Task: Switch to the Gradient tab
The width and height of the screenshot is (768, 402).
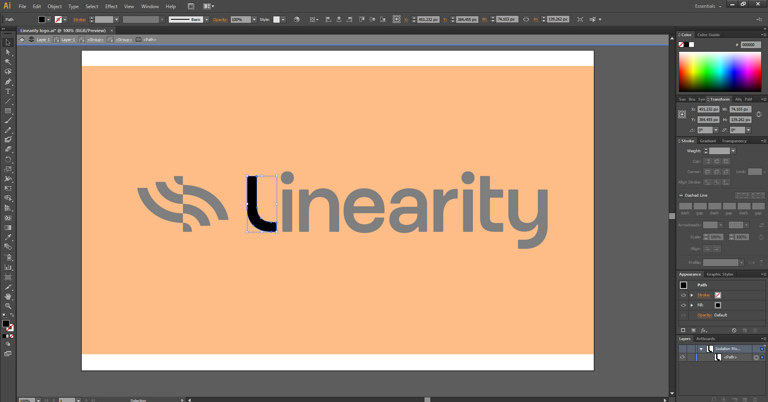Action: [708, 141]
